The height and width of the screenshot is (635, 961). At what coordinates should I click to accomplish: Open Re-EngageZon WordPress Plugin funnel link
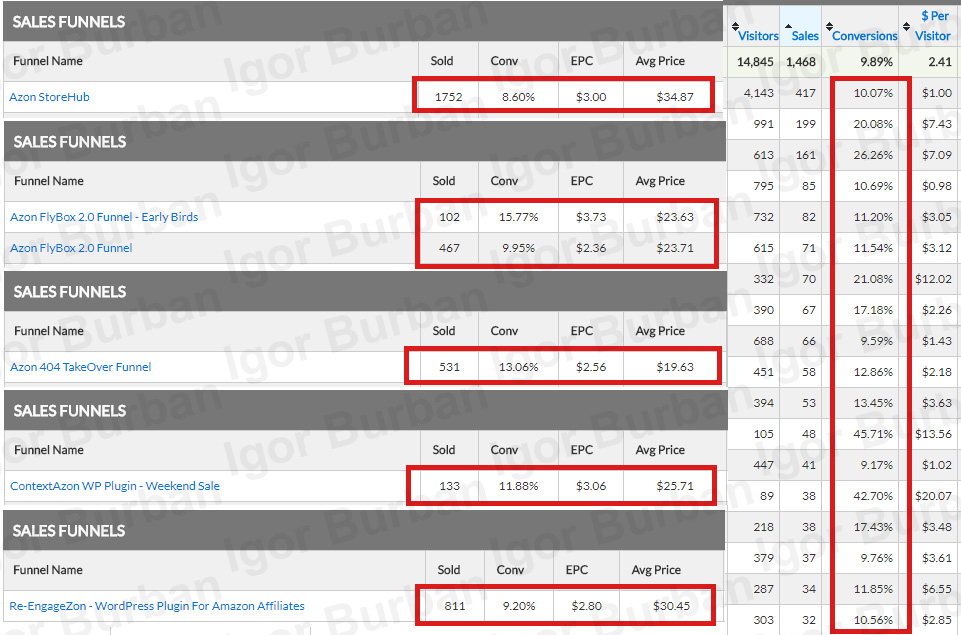pyautogui.click(x=157, y=606)
